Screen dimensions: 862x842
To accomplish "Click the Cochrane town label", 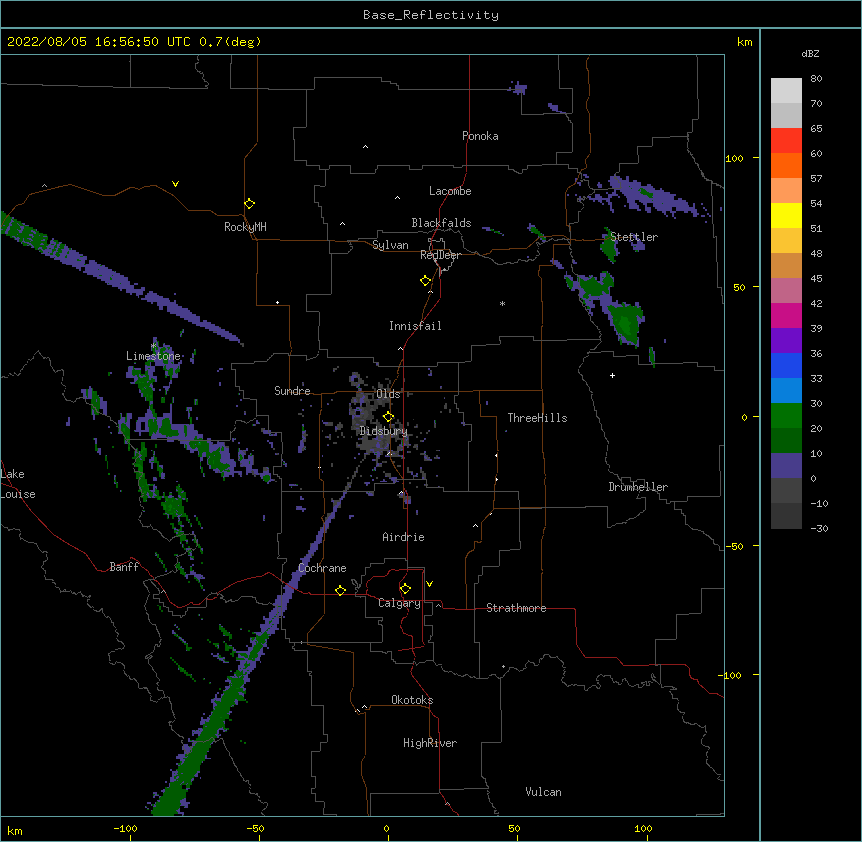I will (323, 568).
